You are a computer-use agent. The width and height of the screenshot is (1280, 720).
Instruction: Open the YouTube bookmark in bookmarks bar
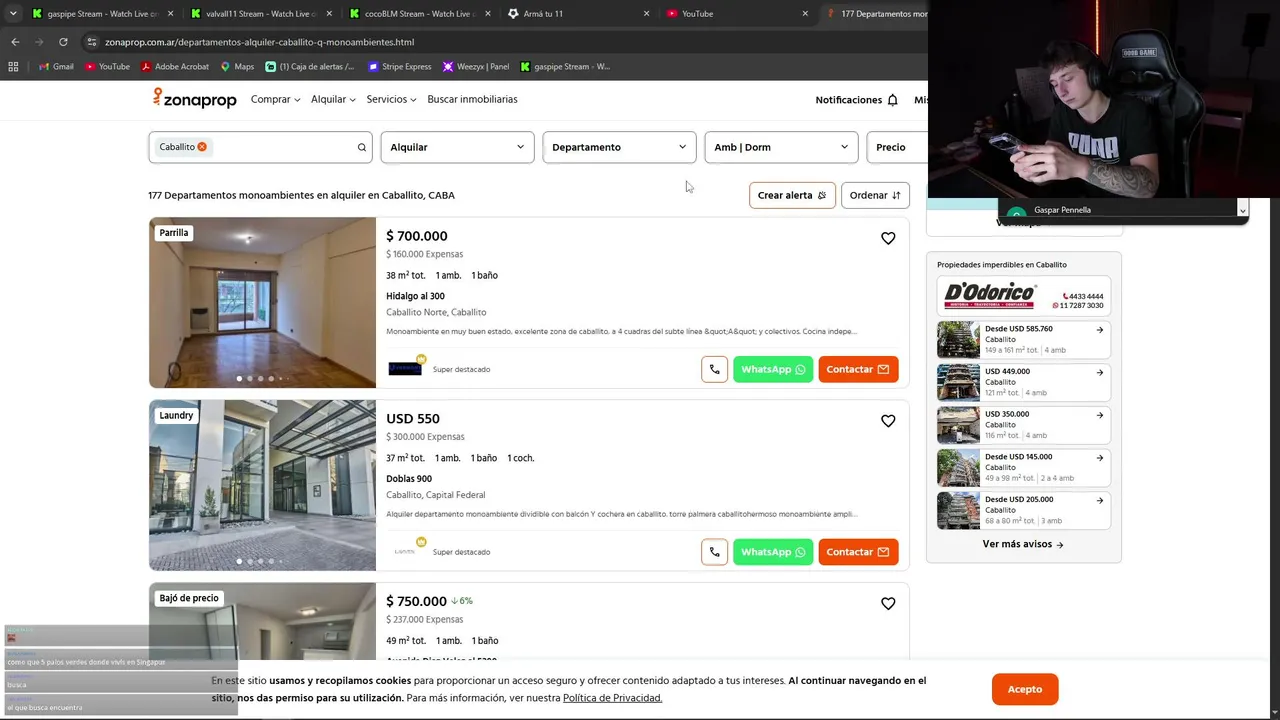pos(107,67)
